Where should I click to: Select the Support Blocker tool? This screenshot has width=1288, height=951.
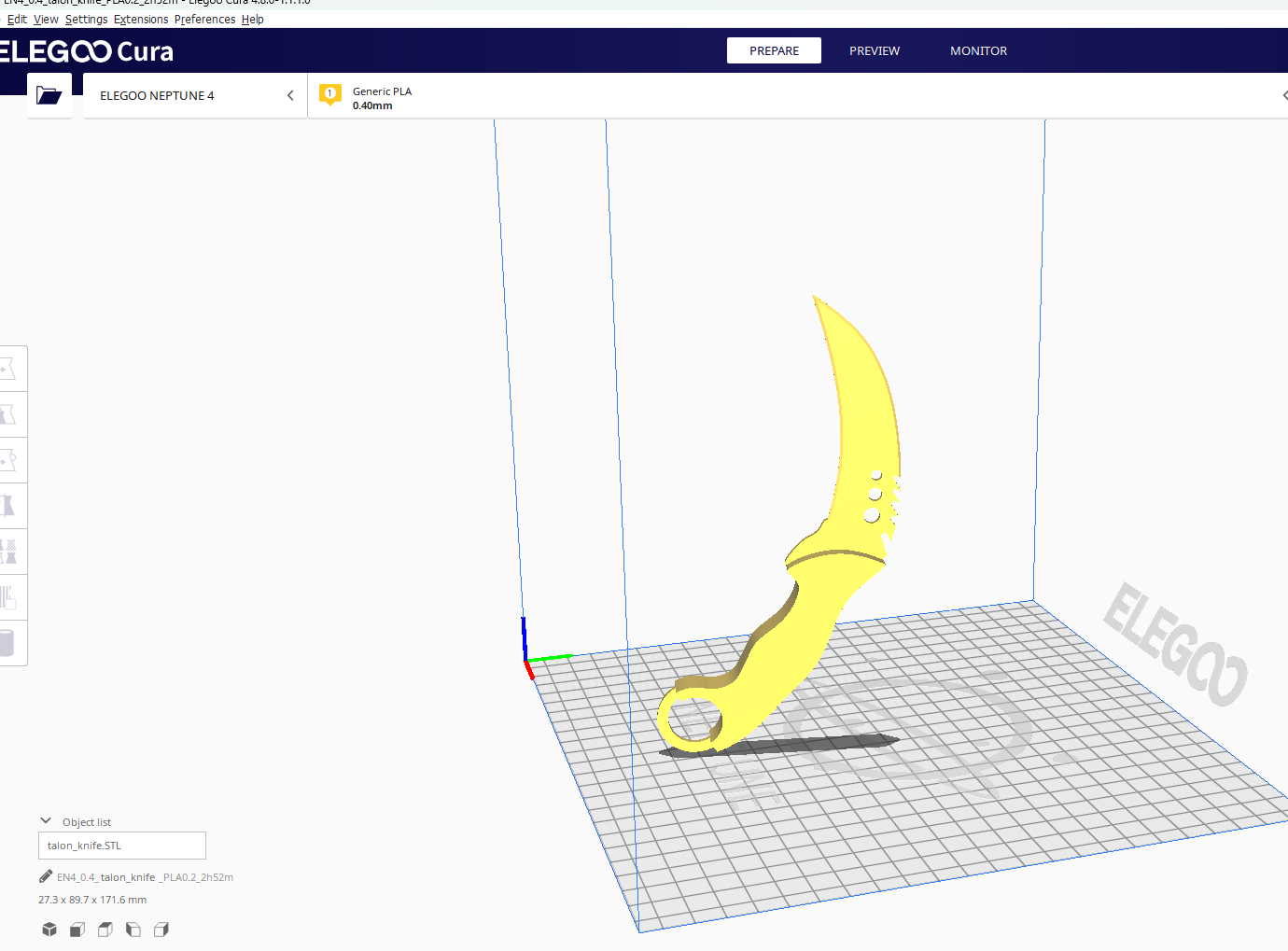pos(9,597)
